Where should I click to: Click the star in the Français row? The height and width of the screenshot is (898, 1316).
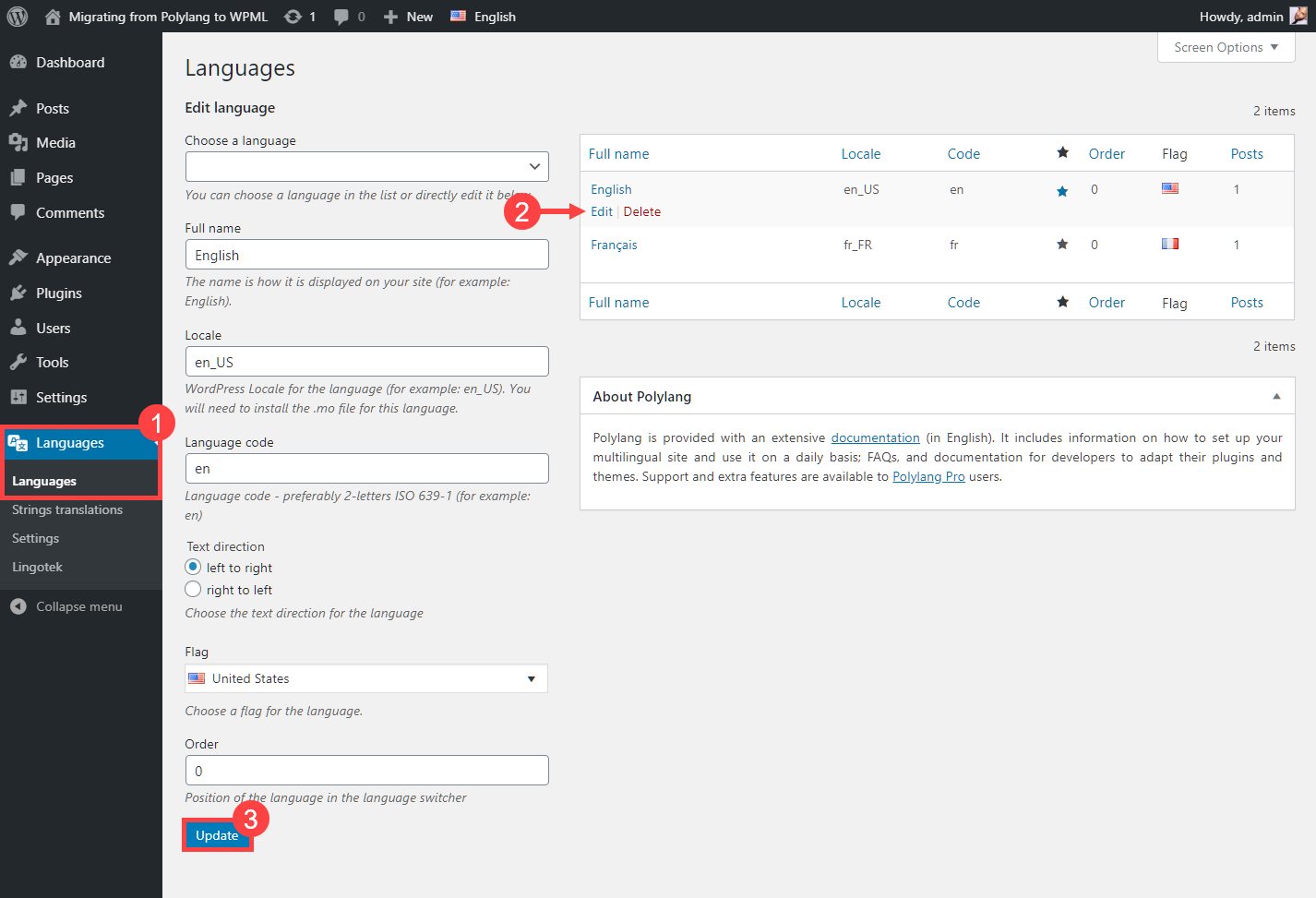point(1062,245)
